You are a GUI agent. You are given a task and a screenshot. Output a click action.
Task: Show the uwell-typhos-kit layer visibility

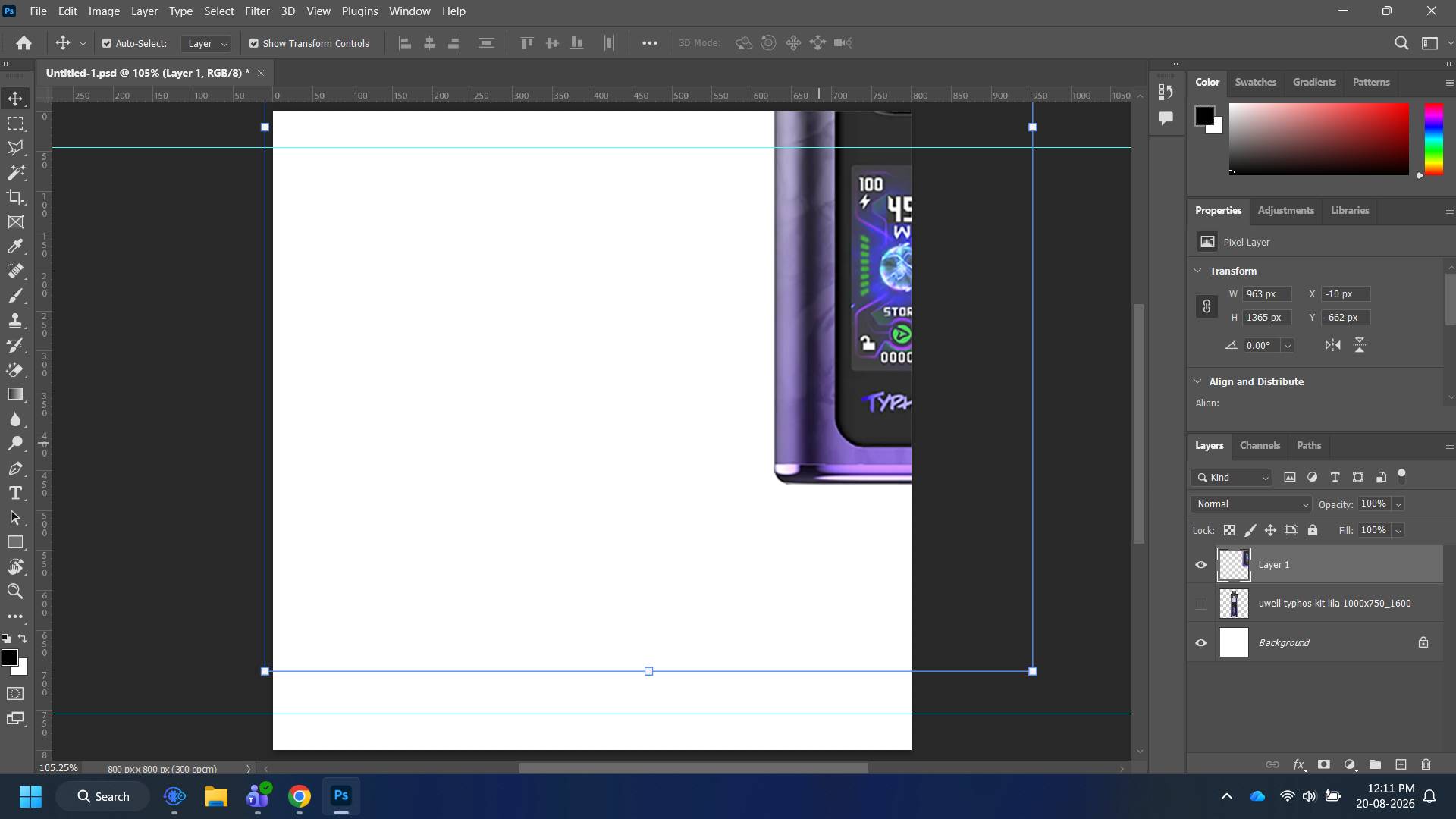(1200, 604)
